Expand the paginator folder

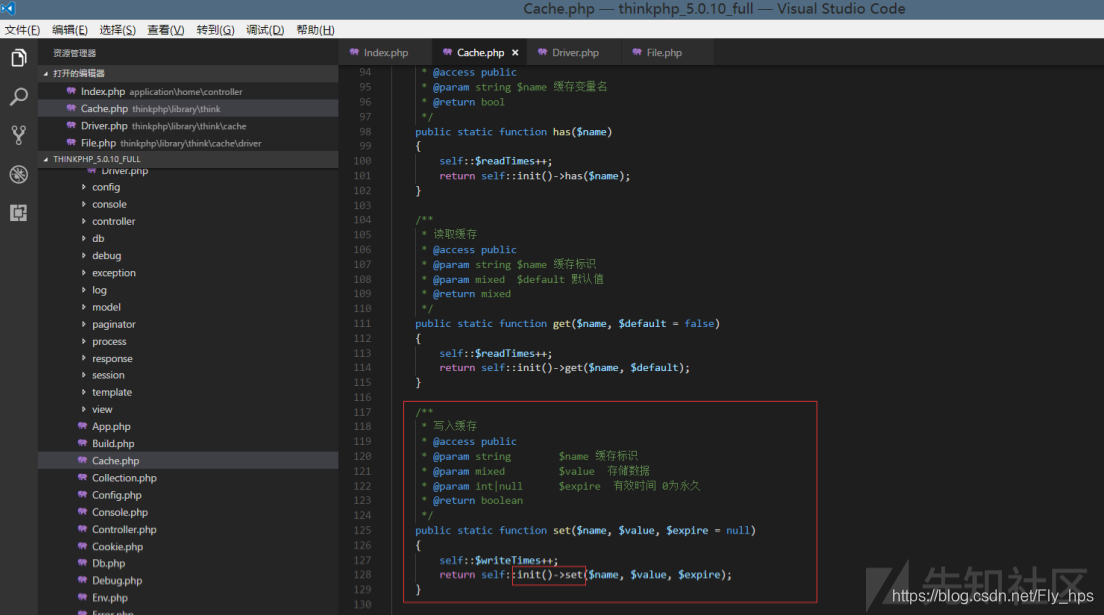point(113,324)
